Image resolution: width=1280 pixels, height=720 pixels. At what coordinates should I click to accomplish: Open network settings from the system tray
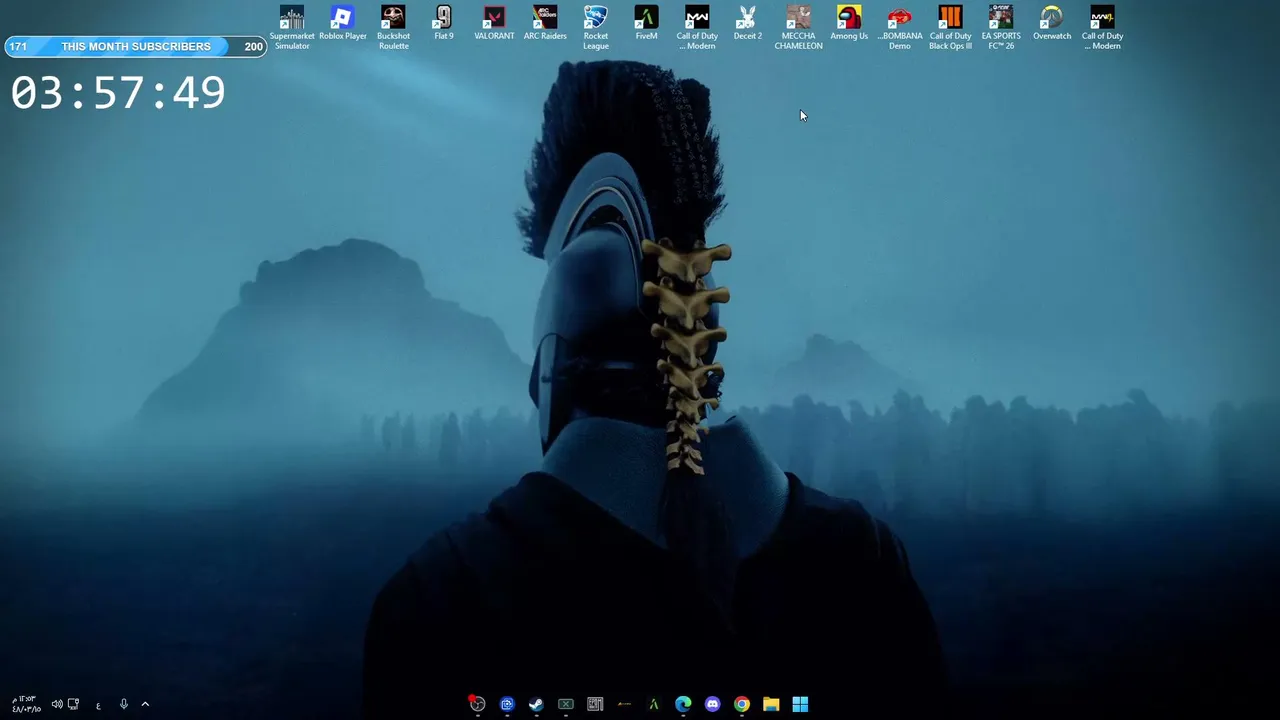73,704
